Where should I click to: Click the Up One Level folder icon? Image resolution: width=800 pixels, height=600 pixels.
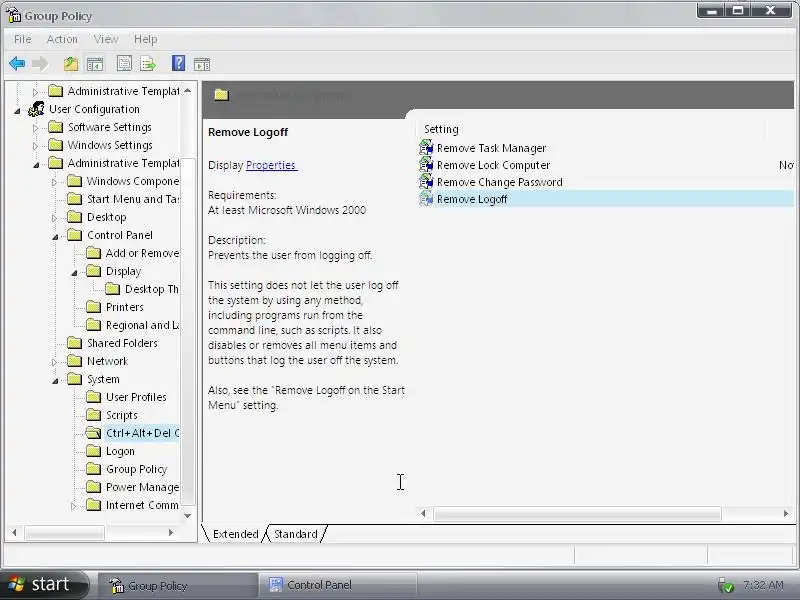click(x=71, y=64)
